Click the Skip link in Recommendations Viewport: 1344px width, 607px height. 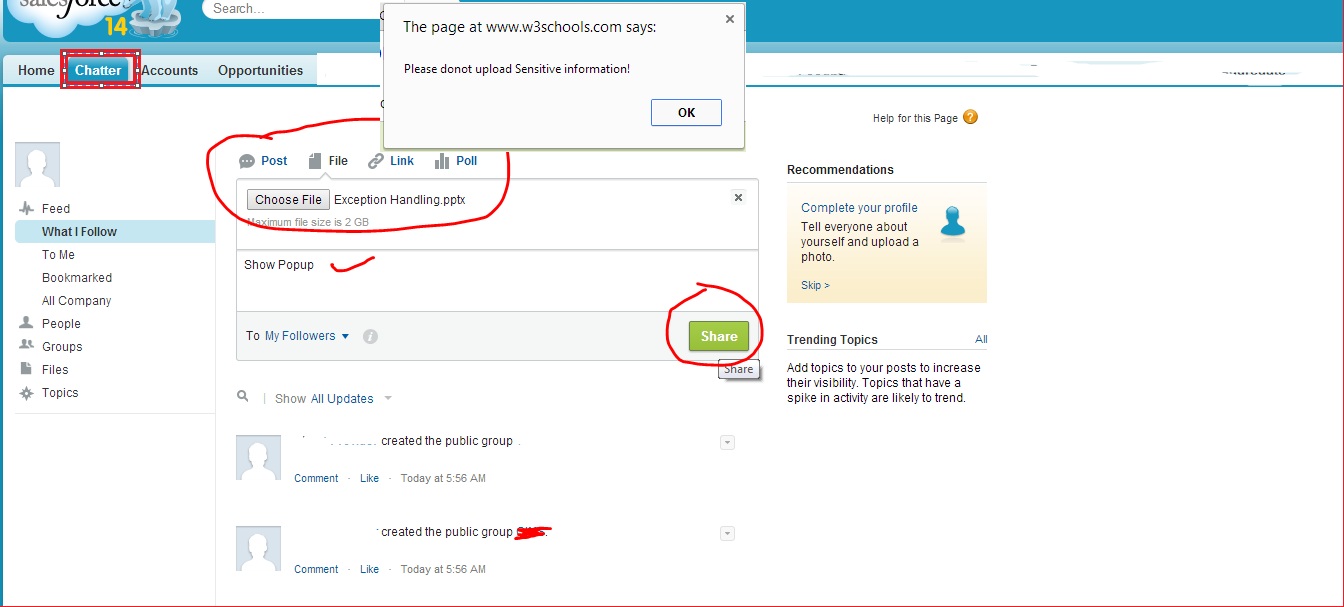tap(815, 285)
